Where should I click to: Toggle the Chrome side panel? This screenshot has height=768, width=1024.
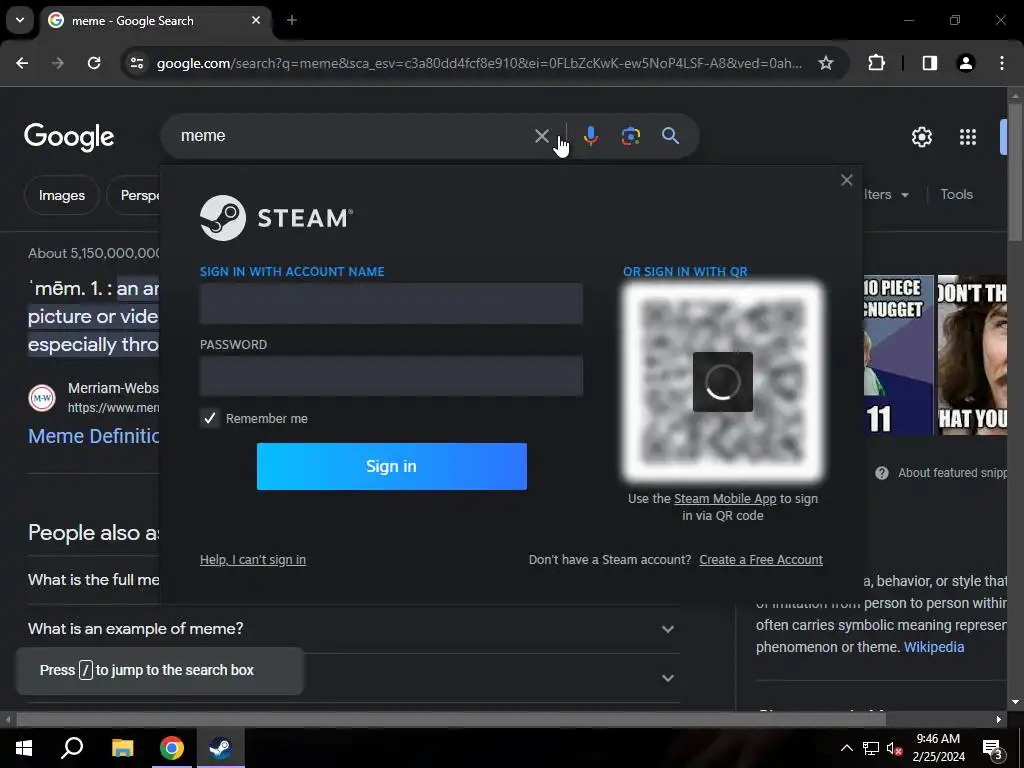tap(930, 63)
